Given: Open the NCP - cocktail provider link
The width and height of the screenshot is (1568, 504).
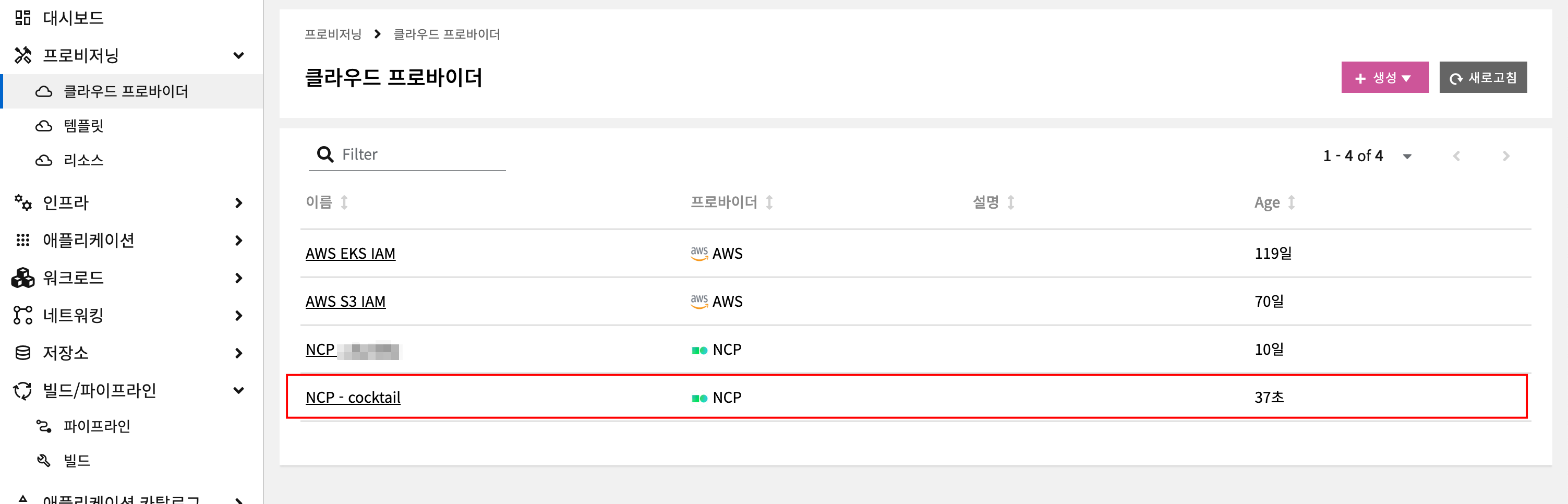Looking at the screenshot, I should tap(353, 398).
